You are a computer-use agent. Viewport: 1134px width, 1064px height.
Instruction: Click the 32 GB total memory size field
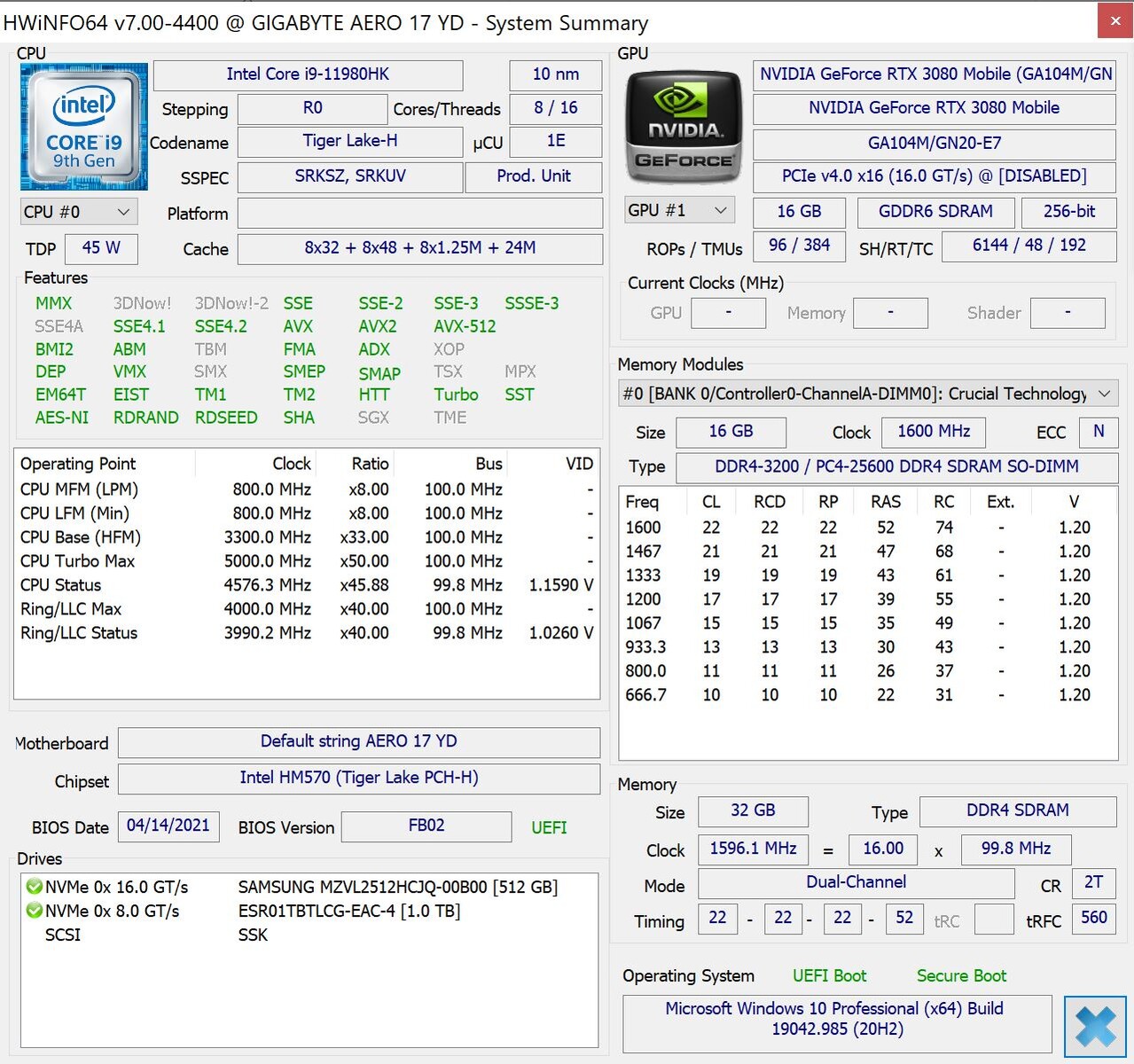pos(753,811)
